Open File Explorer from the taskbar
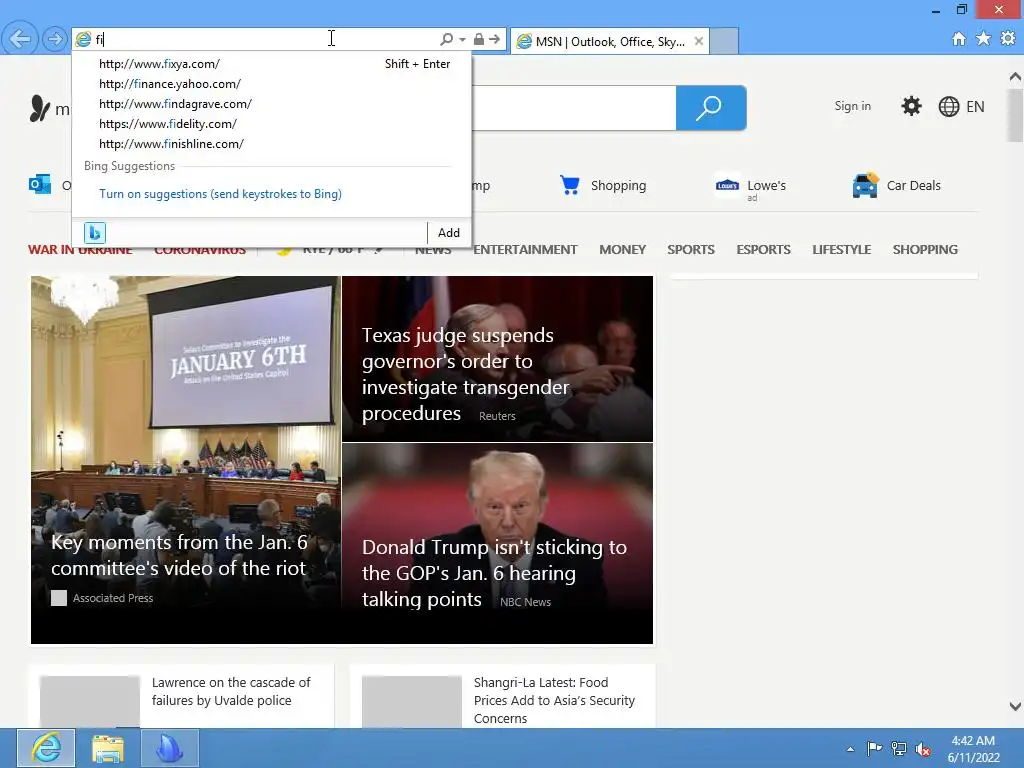The height and width of the screenshot is (768, 1024). (108, 748)
